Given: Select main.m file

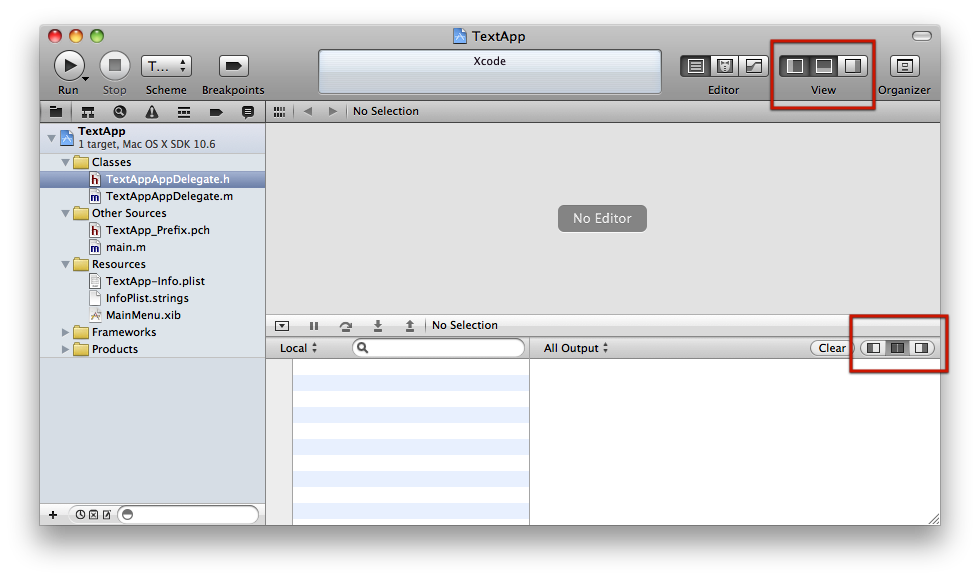Looking at the screenshot, I should (x=152, y=248).
